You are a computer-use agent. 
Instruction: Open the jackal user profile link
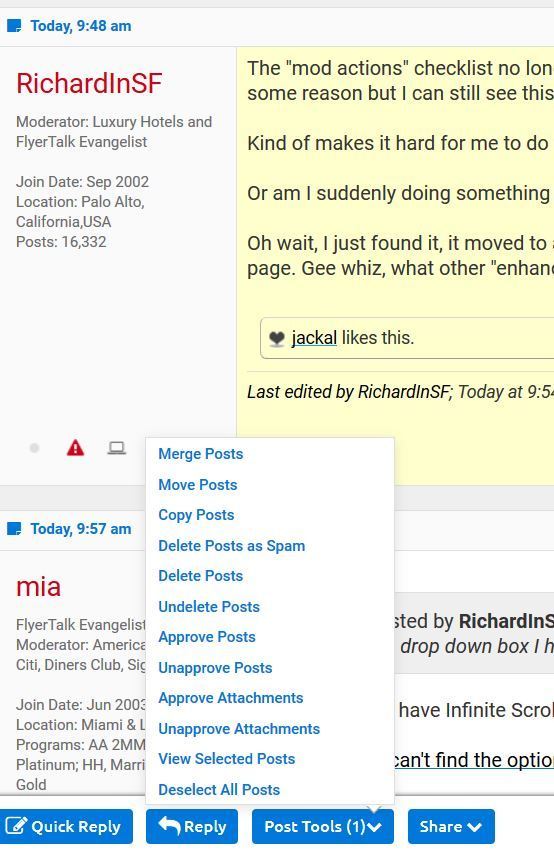pos(314,338)
